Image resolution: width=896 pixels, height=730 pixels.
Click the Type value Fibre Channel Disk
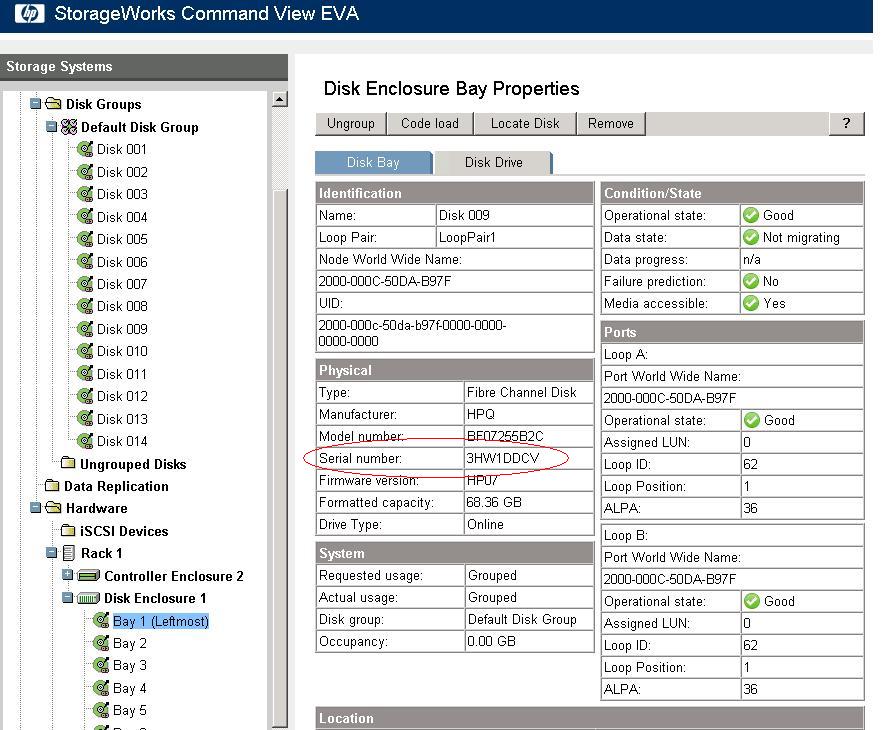522,392
